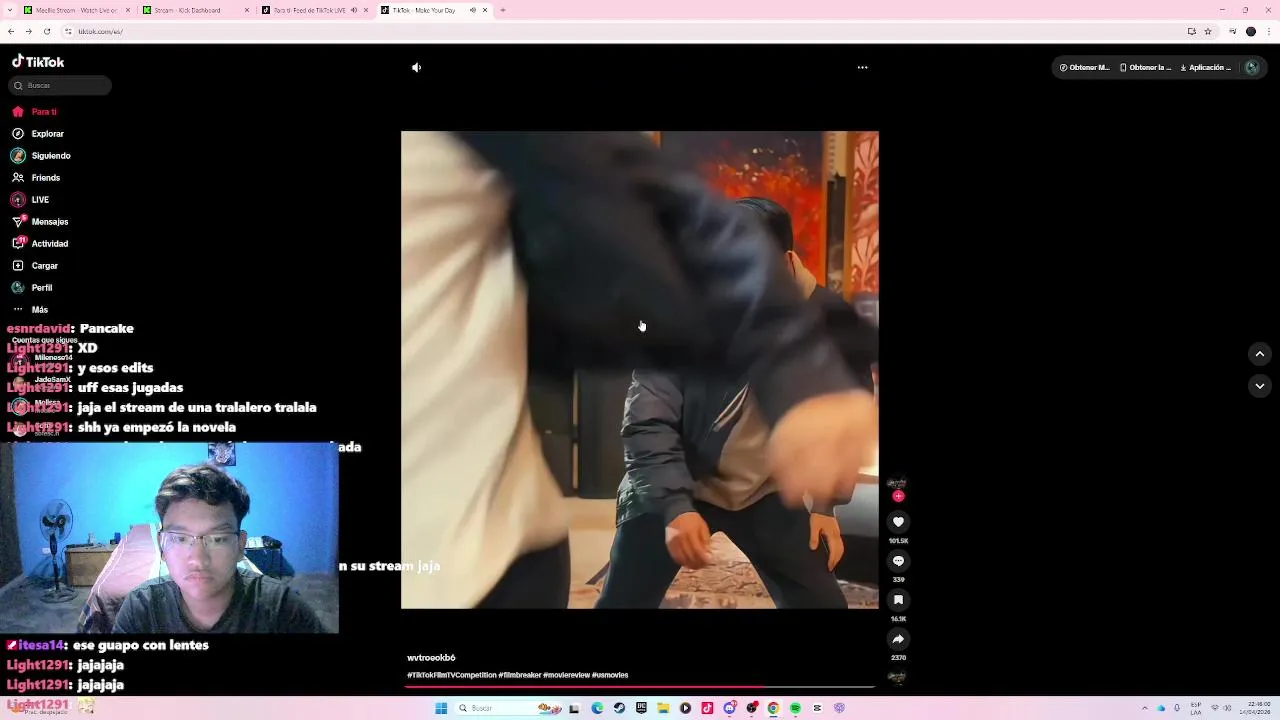This screenshot has width=1280, height=720.
Task: Click Cargar to upload a video
Action: pos(34,266)
